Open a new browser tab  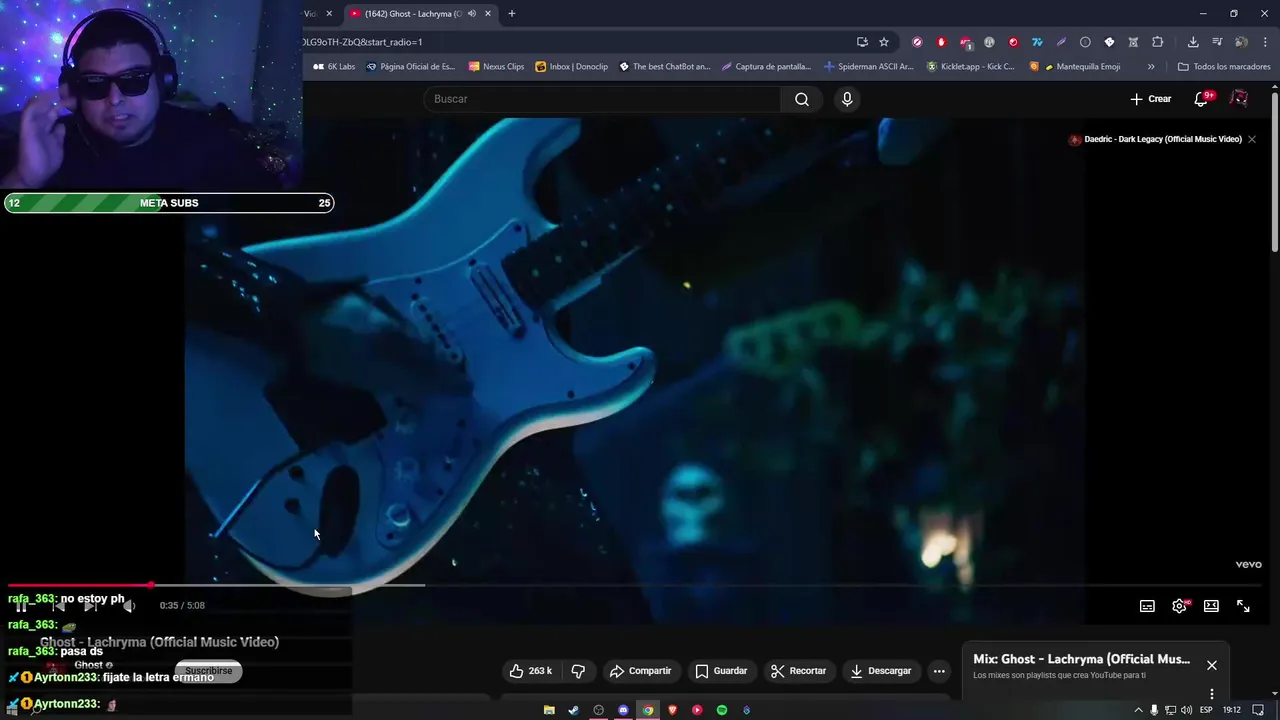click(x=512, y=13)
